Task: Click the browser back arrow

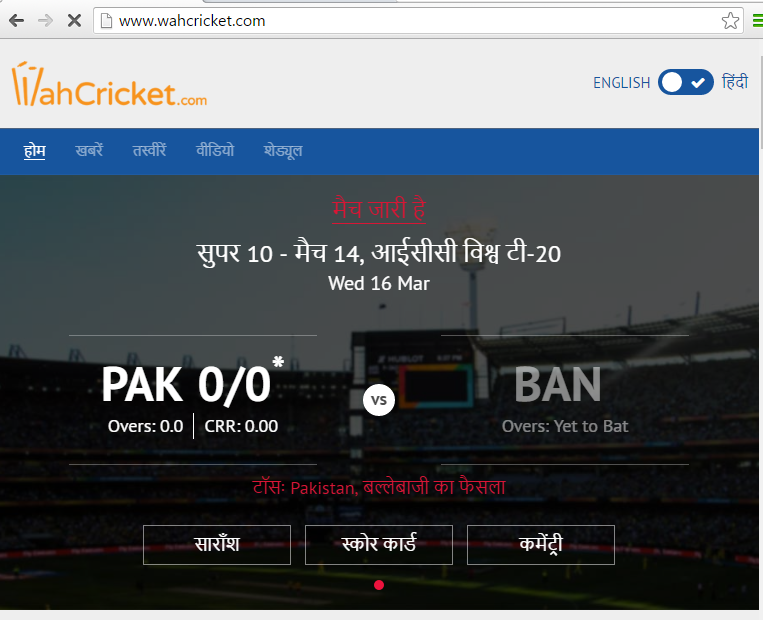Action: (17, 21)
